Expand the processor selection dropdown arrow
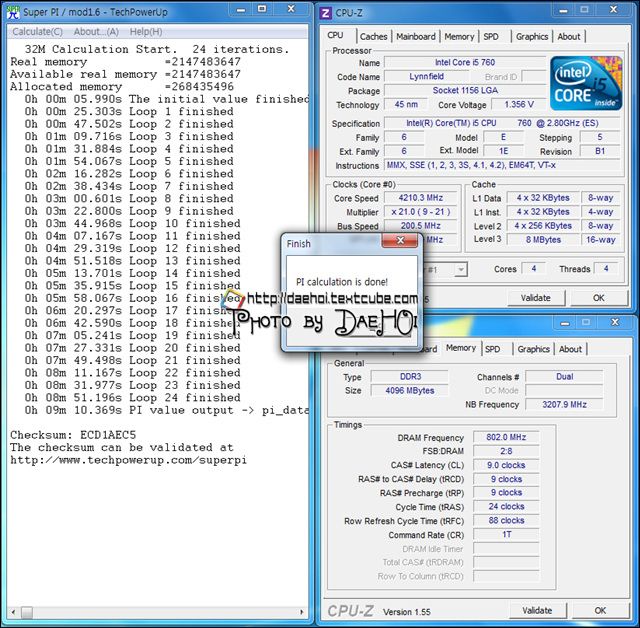Viewport: 640px width, 628px height. (461, 270)
